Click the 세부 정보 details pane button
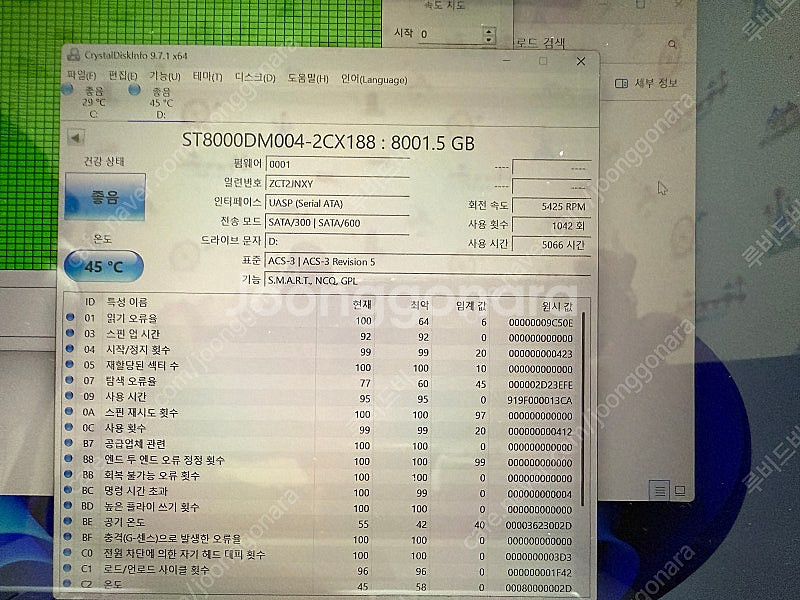 tap(646, 83)
